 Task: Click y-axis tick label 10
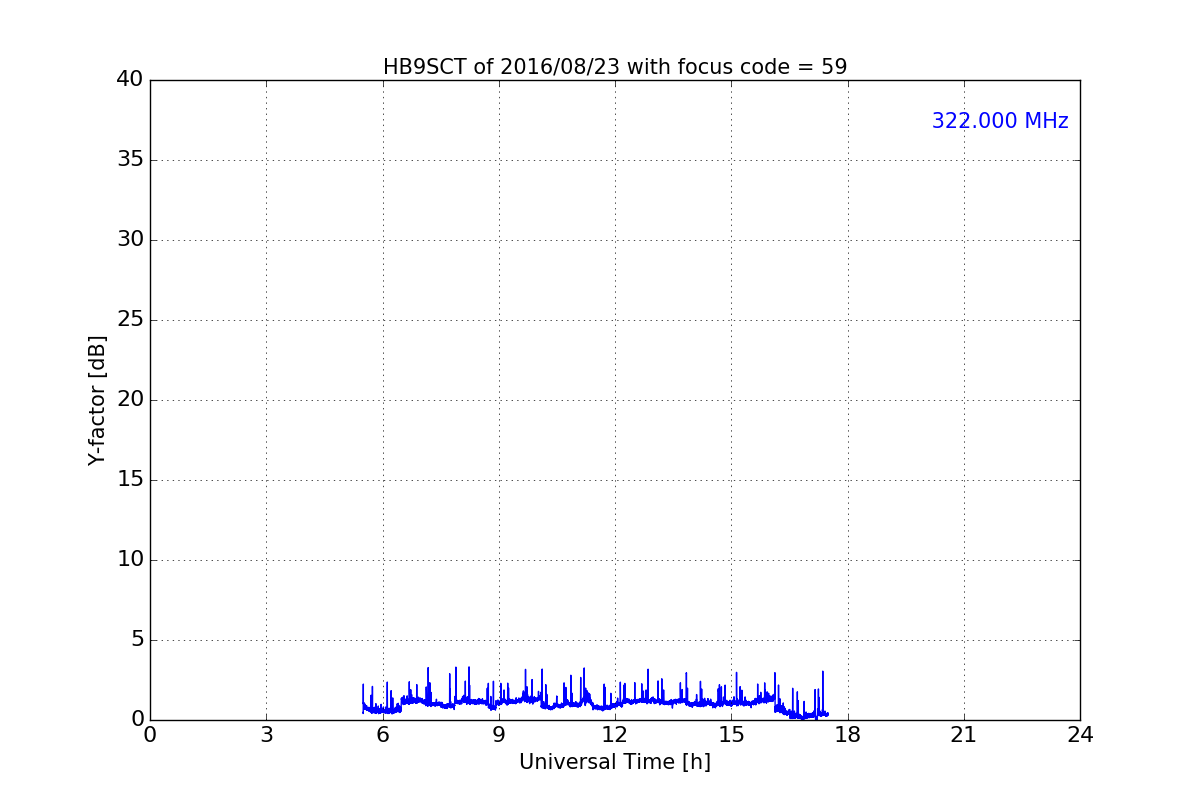point(130,560)
